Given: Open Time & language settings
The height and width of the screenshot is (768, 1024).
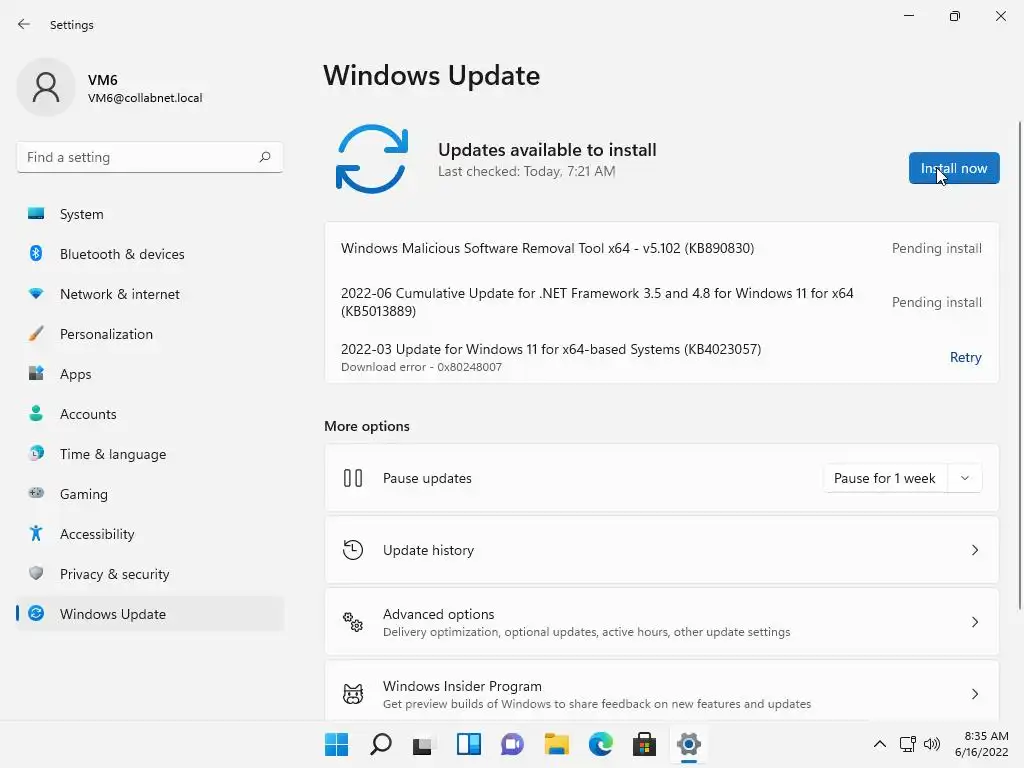Looking at the screenshot, I should [x=150, y=453].
